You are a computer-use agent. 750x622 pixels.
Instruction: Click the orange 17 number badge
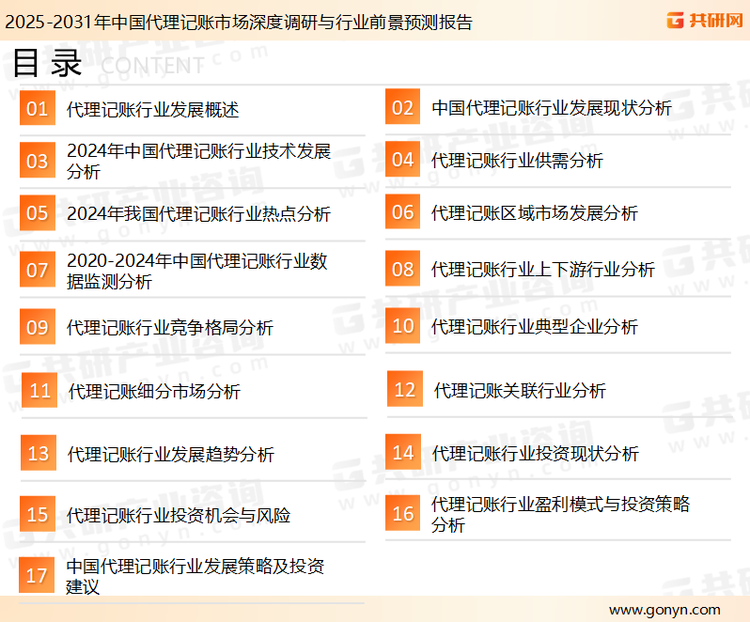click(x=37, y=575)
